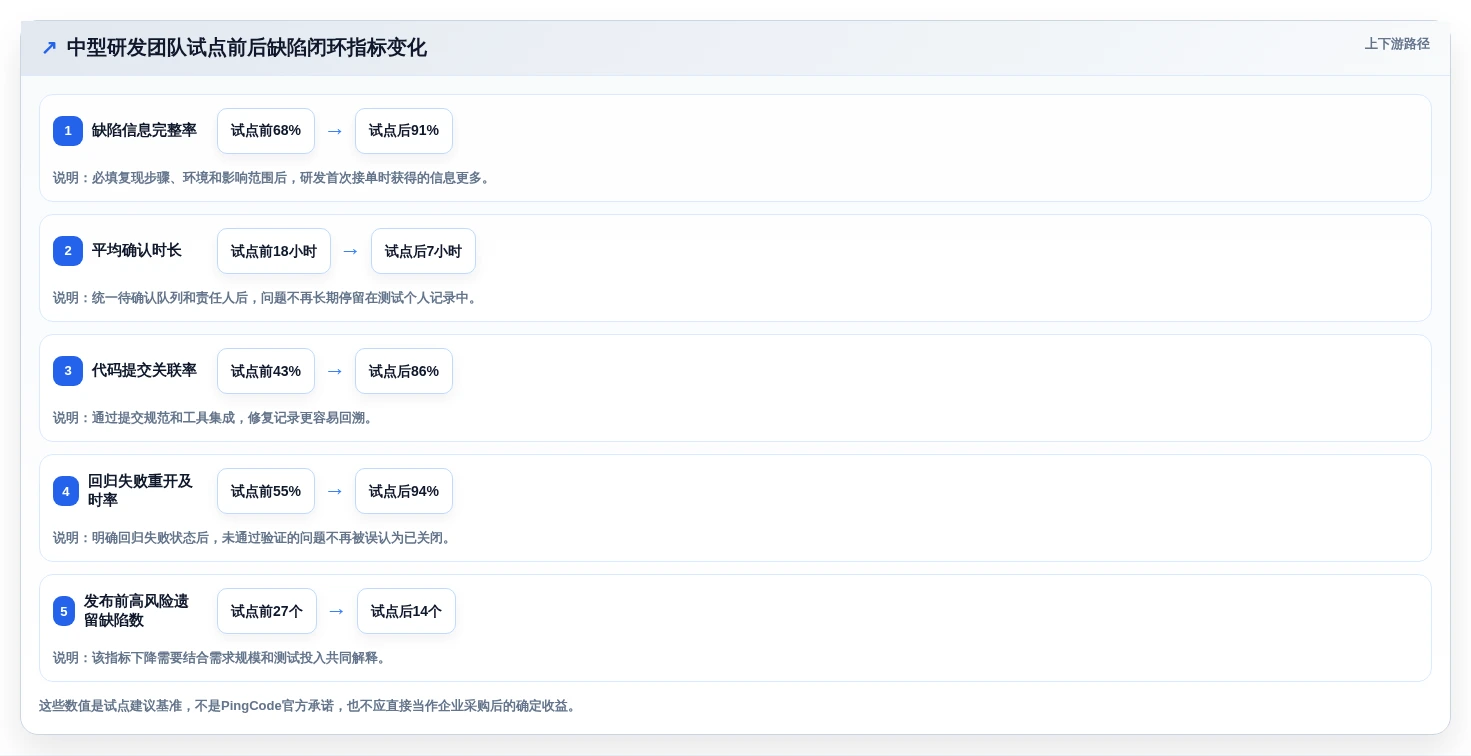Click the trend arrow icon beside the title

tap(49, 47)
